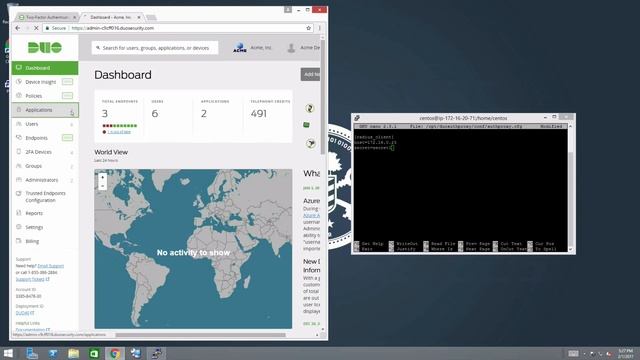Zoom out on the World View map
The image size is (640, 360).
[102, 186]
